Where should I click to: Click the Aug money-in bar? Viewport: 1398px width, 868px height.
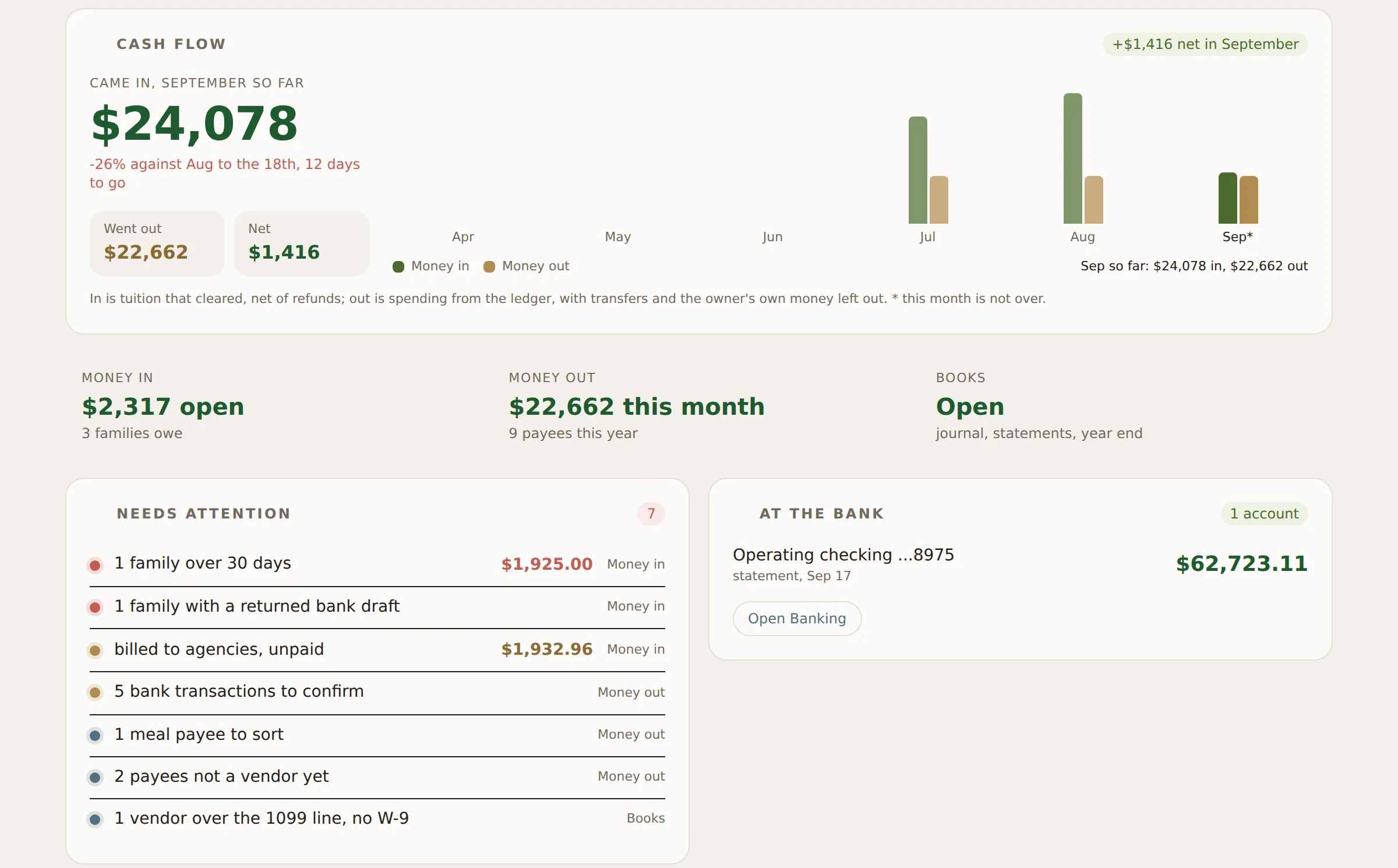pyautogui.click(x=1073, y=158)
